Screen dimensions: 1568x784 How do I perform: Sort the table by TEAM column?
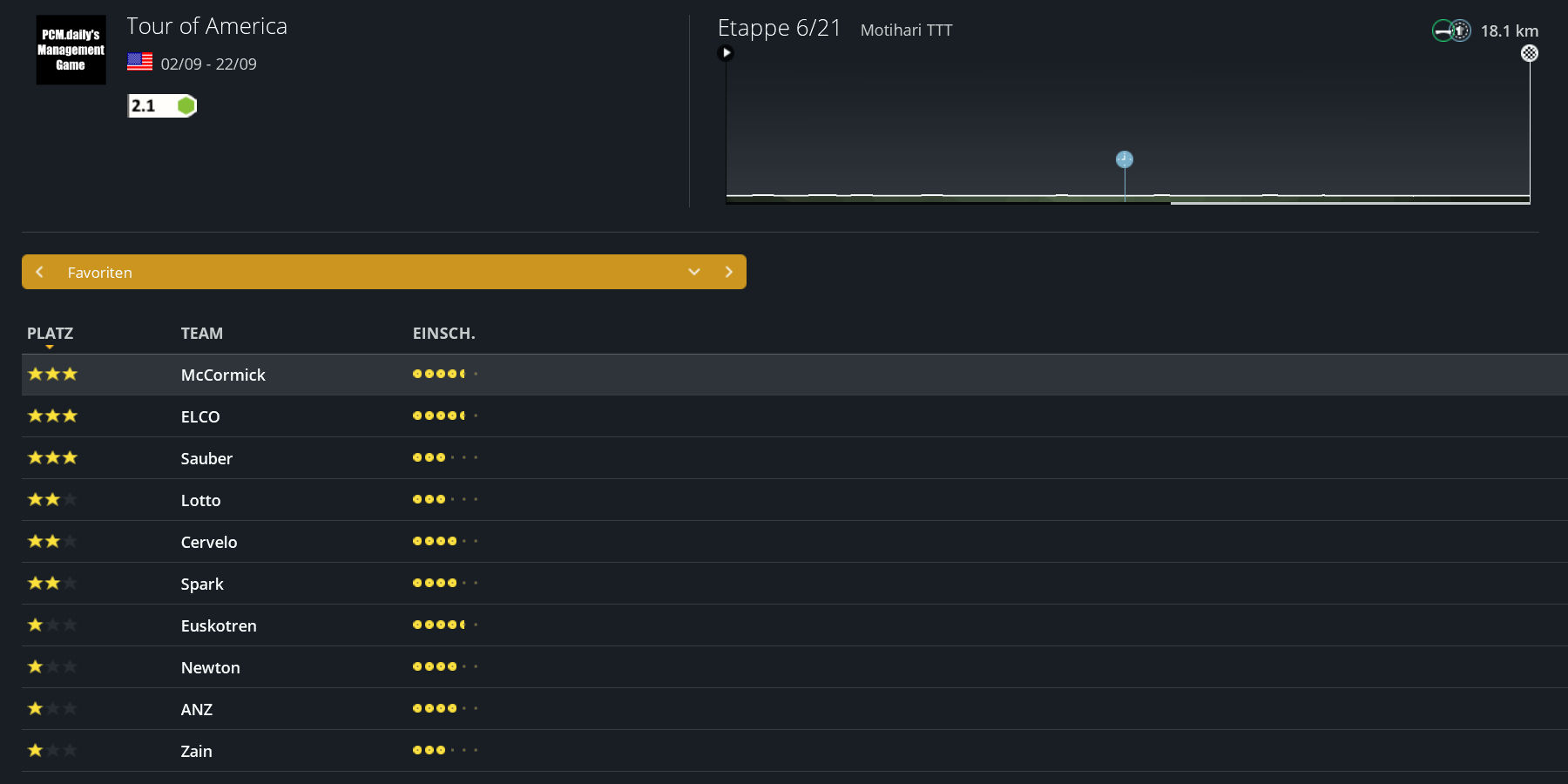pos(201,334)
